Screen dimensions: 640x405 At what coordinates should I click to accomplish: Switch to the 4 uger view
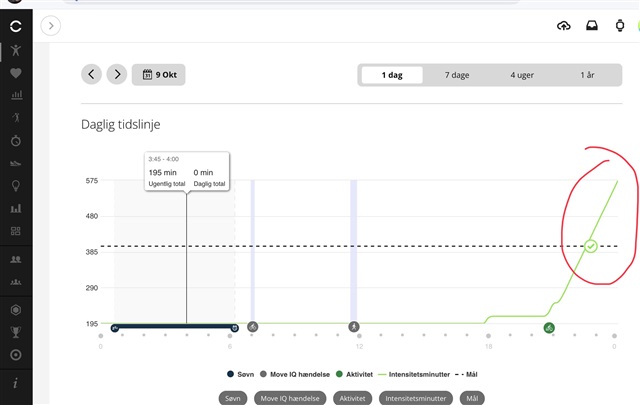[523, 75]
